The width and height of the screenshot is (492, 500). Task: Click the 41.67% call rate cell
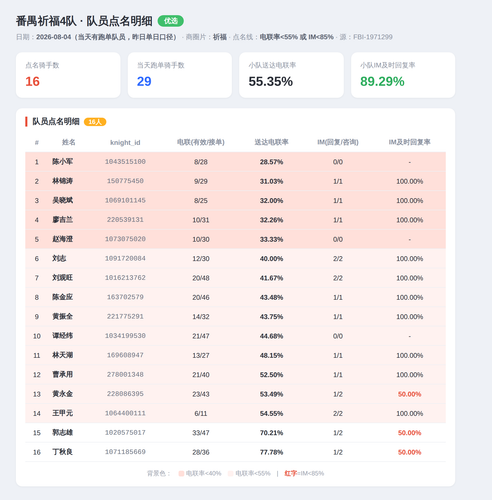[x=271, y=278]
